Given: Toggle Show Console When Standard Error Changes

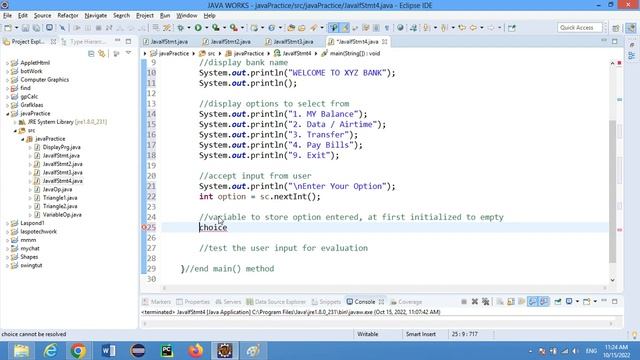Looking at the screenshot, I should click(544, 302).
